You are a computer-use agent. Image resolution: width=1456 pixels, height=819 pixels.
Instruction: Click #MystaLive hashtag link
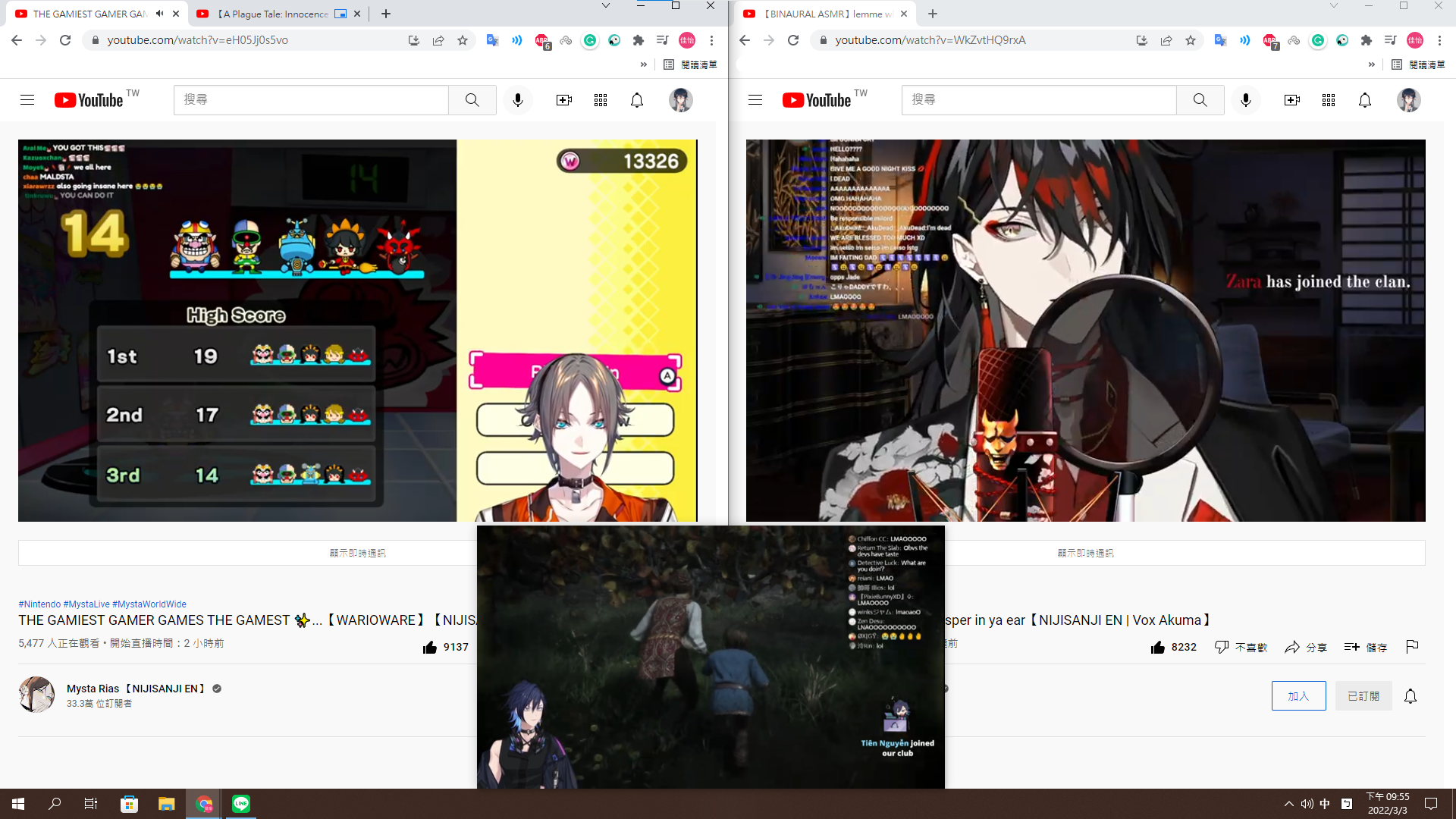pos(86,604)
